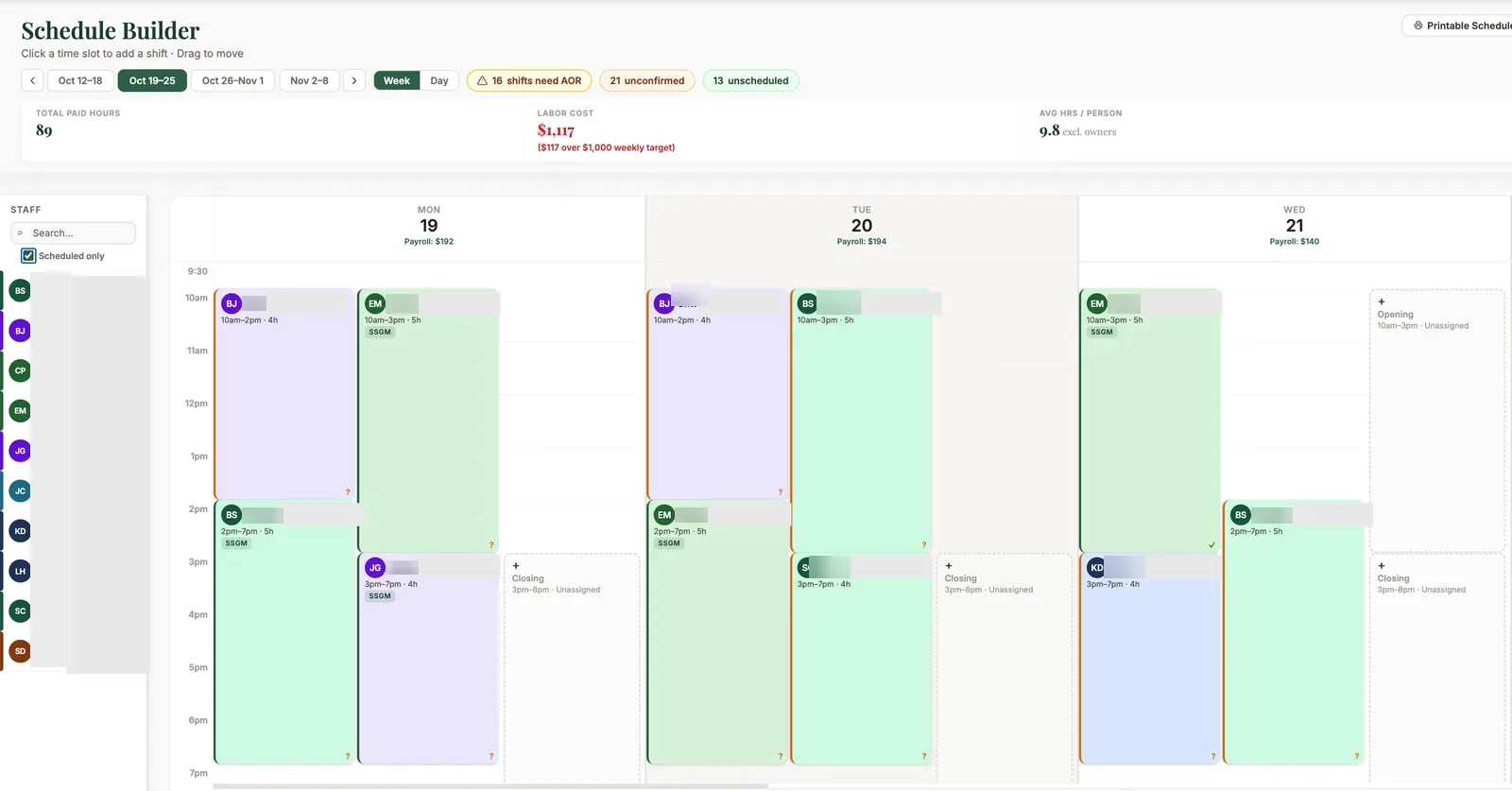1512x791 pixels.
Task: Click the staff Search field
Action: pos(74,232)
